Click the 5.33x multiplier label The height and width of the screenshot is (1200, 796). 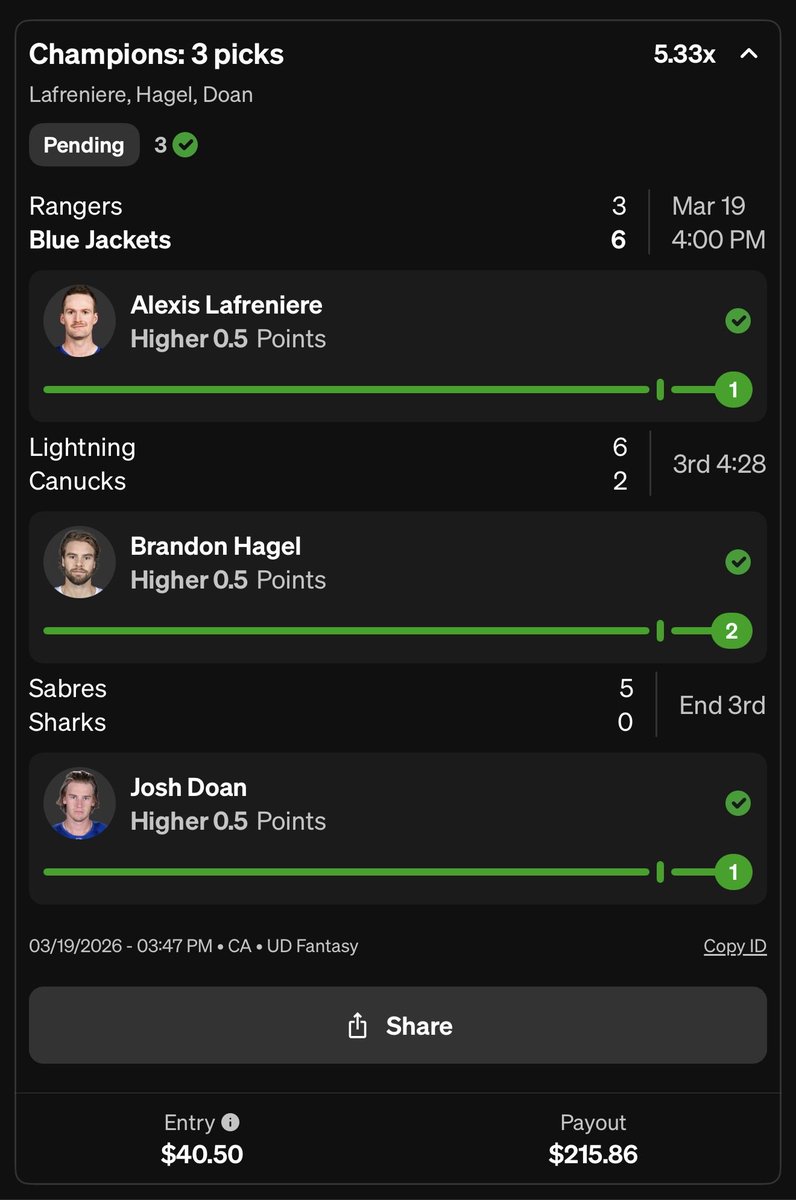(x=684, y=54)
